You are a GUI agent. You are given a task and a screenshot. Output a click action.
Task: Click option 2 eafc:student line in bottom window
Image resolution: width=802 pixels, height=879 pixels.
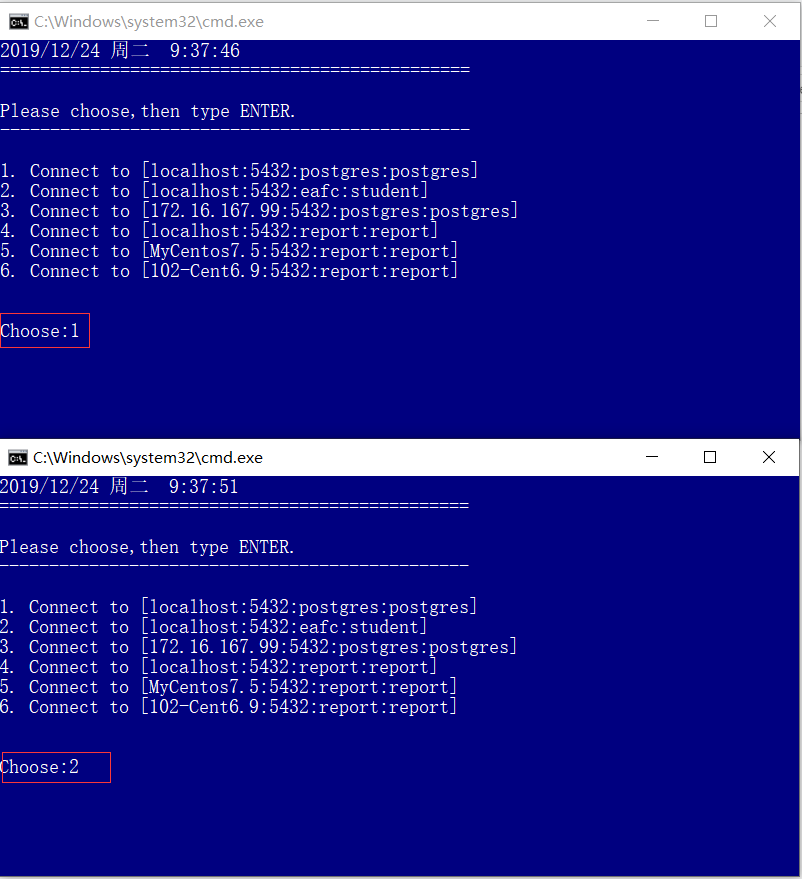[x=213, y=627]
